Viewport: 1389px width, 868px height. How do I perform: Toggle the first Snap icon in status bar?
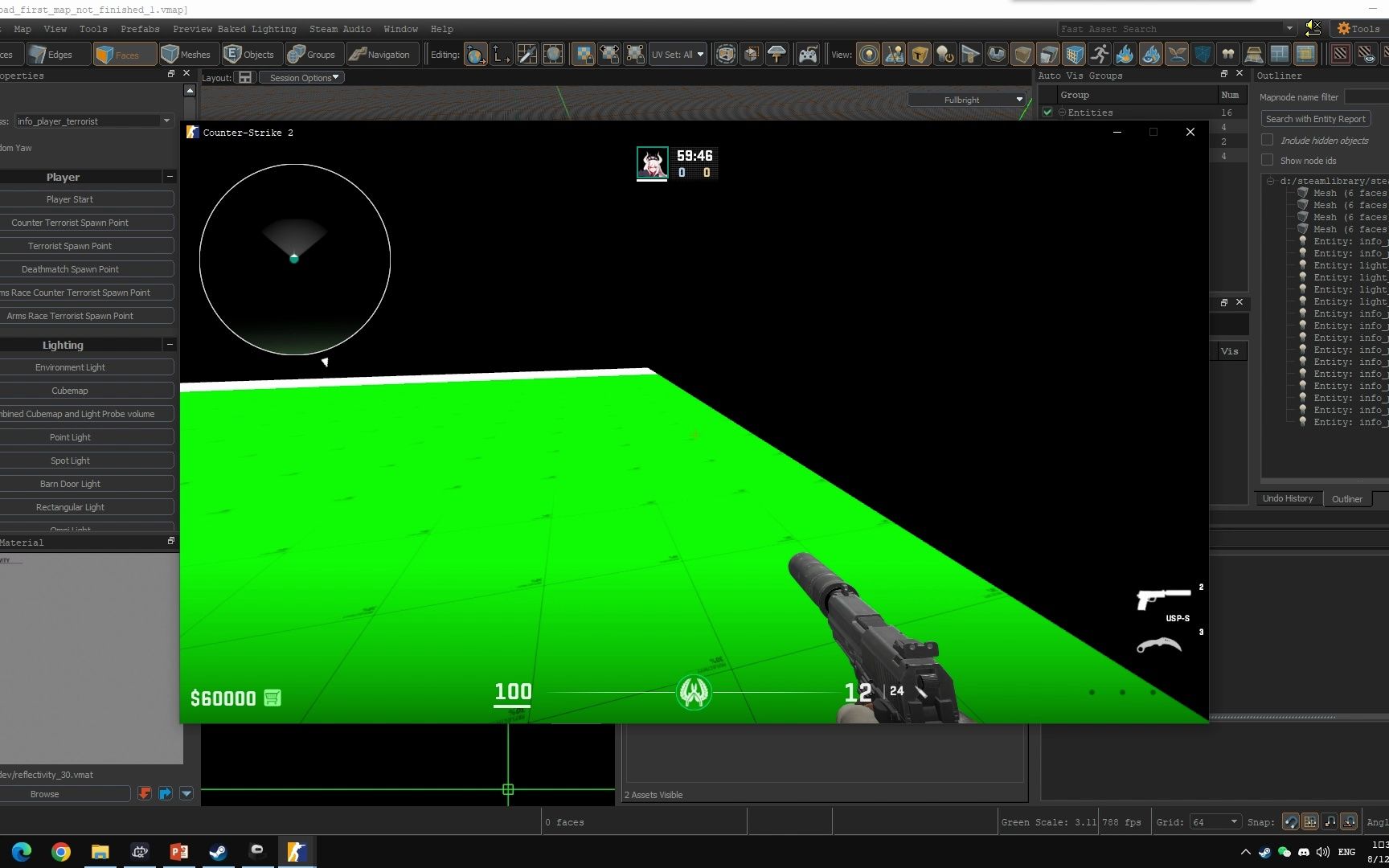[x=1291, y=821]
